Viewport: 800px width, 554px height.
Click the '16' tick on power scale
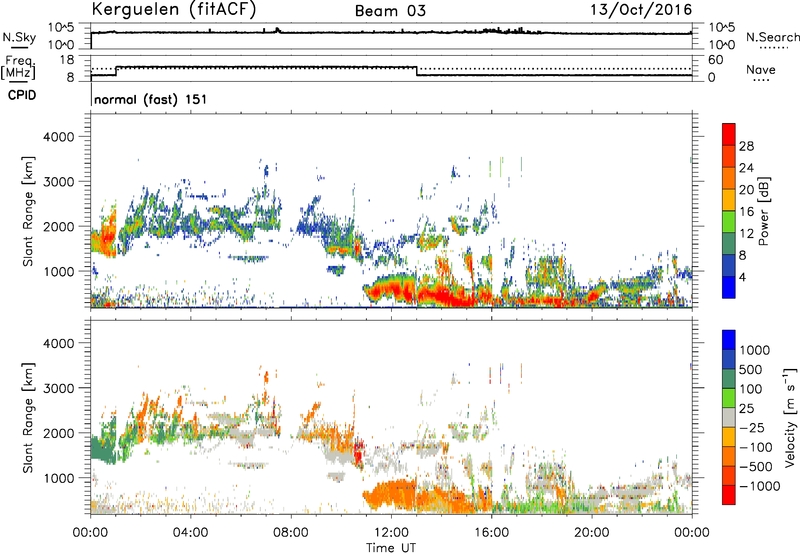746,211
